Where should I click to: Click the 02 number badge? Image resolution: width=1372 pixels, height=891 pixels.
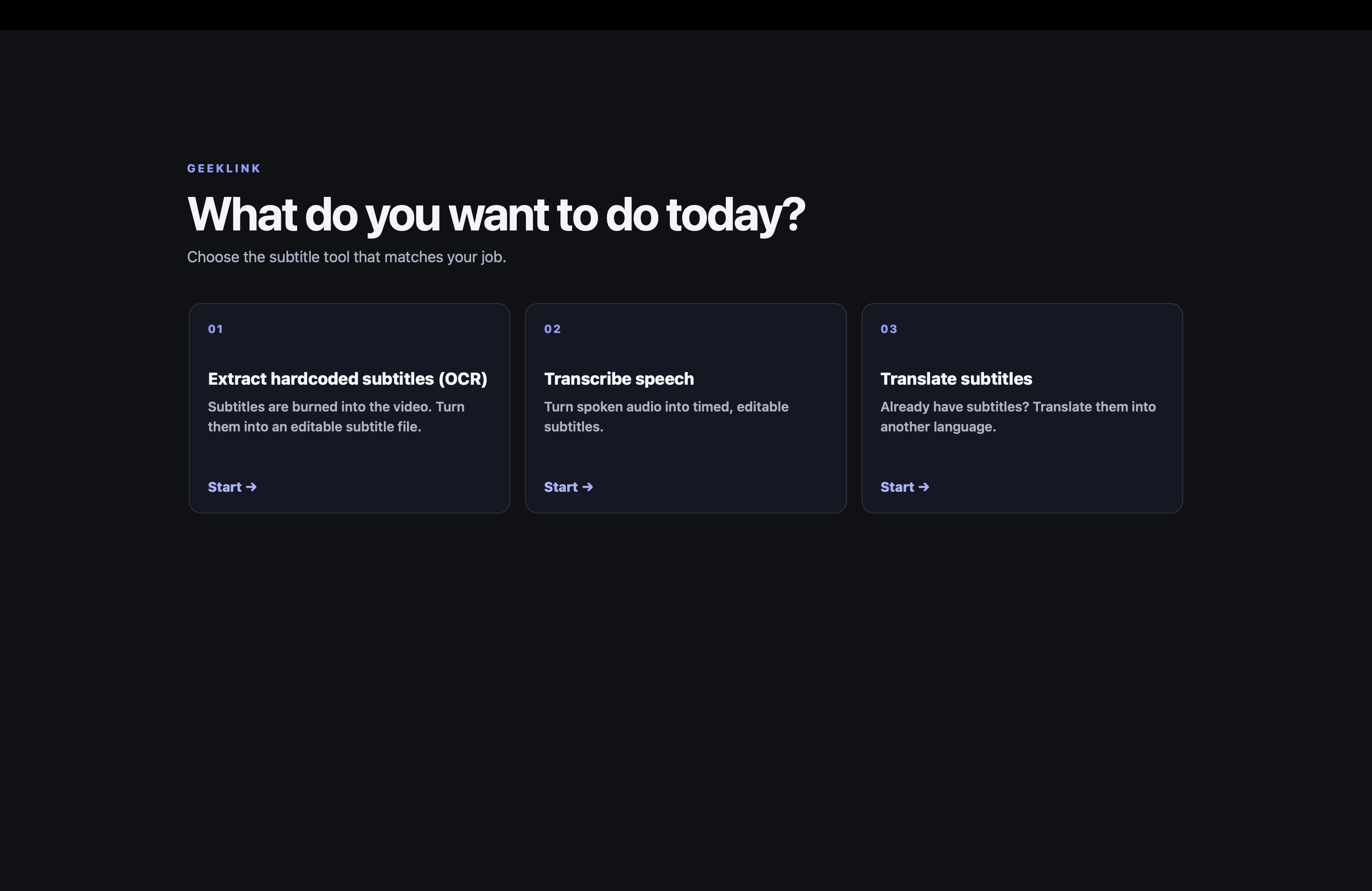click(552, 329)
